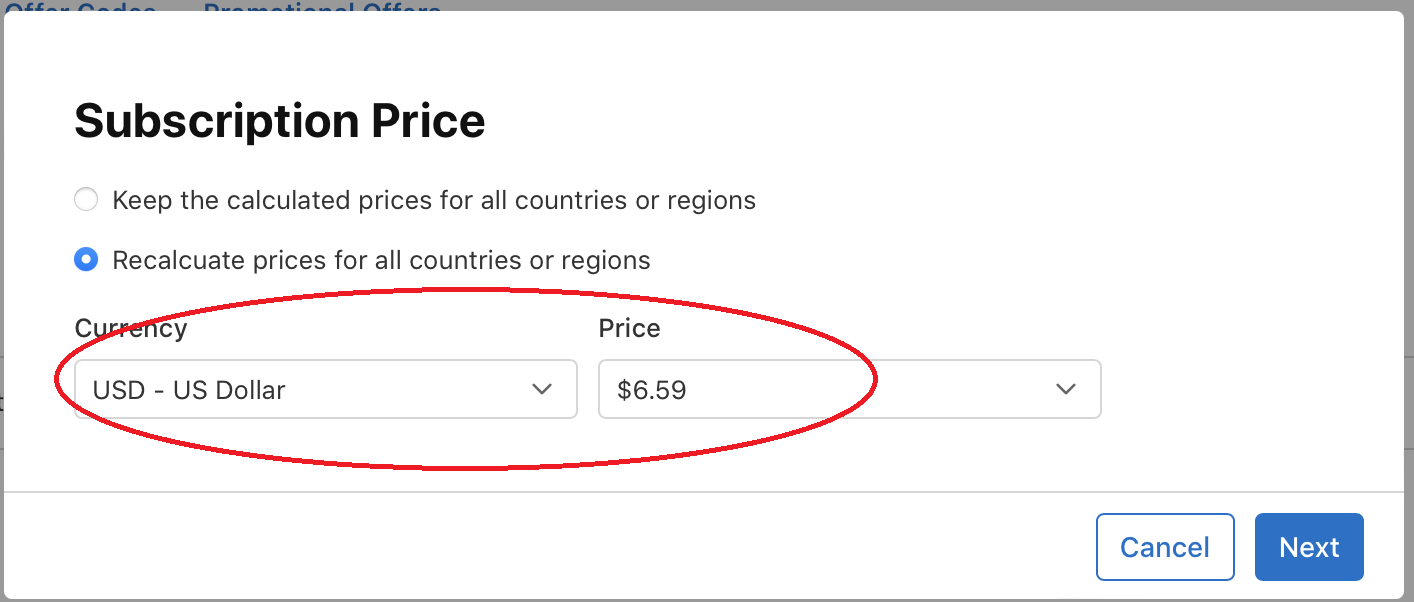
Task: Select the Keep the calculated prices radio button
Action: coord(87,200)
